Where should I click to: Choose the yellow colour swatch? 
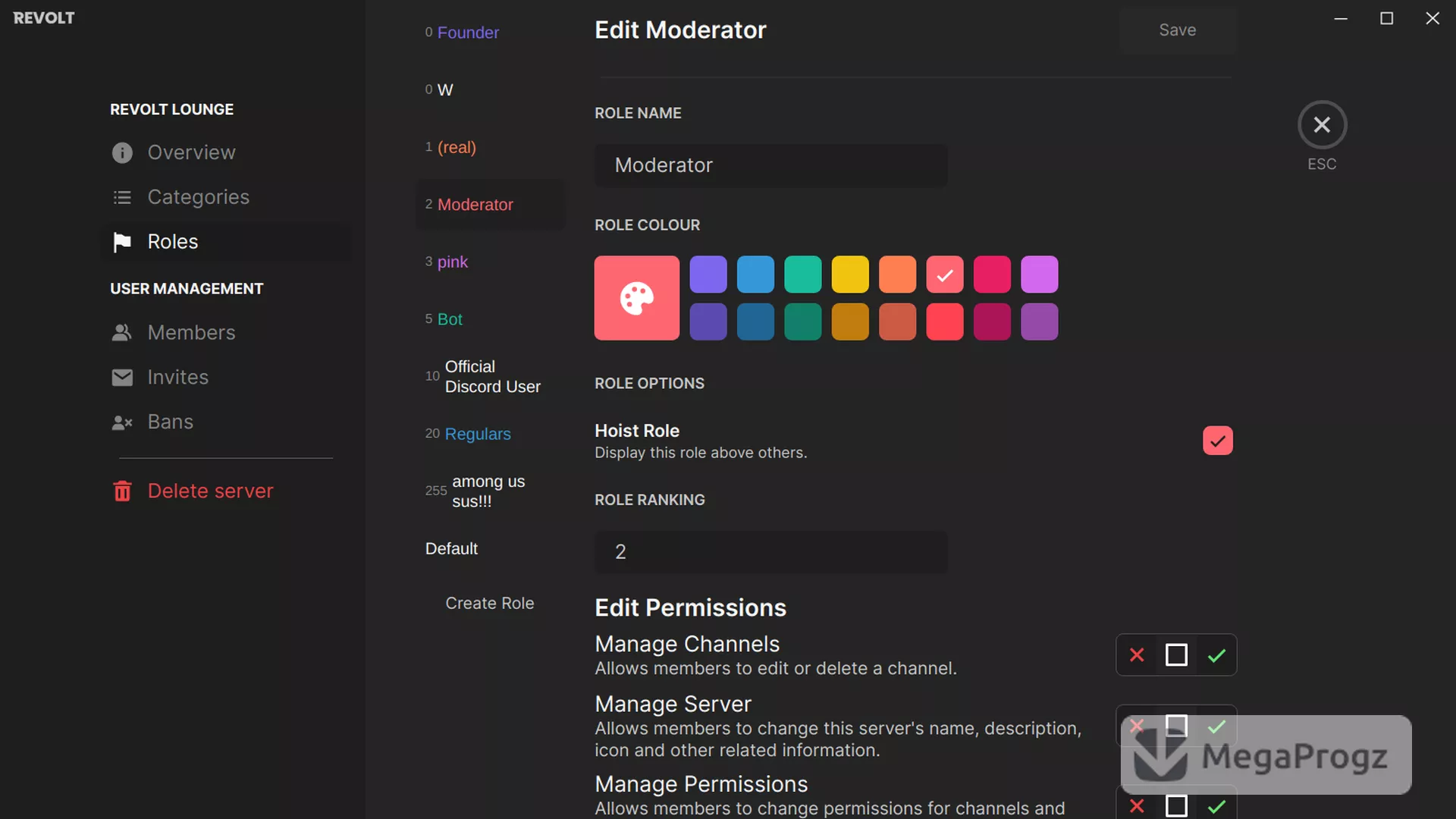coord(850,275)
